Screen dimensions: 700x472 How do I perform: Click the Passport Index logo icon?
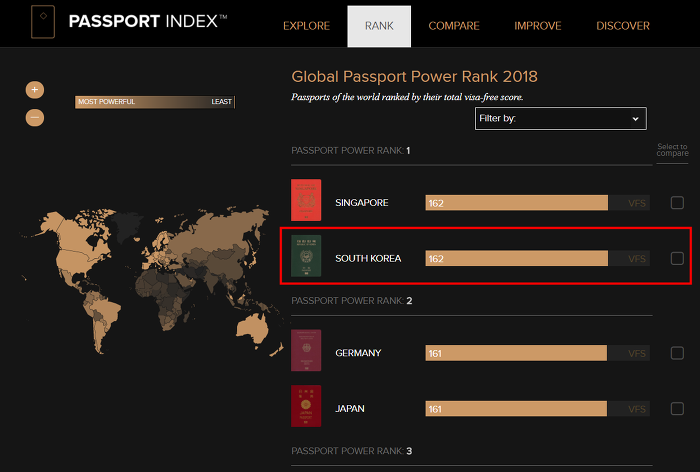(x=43, y=21)
